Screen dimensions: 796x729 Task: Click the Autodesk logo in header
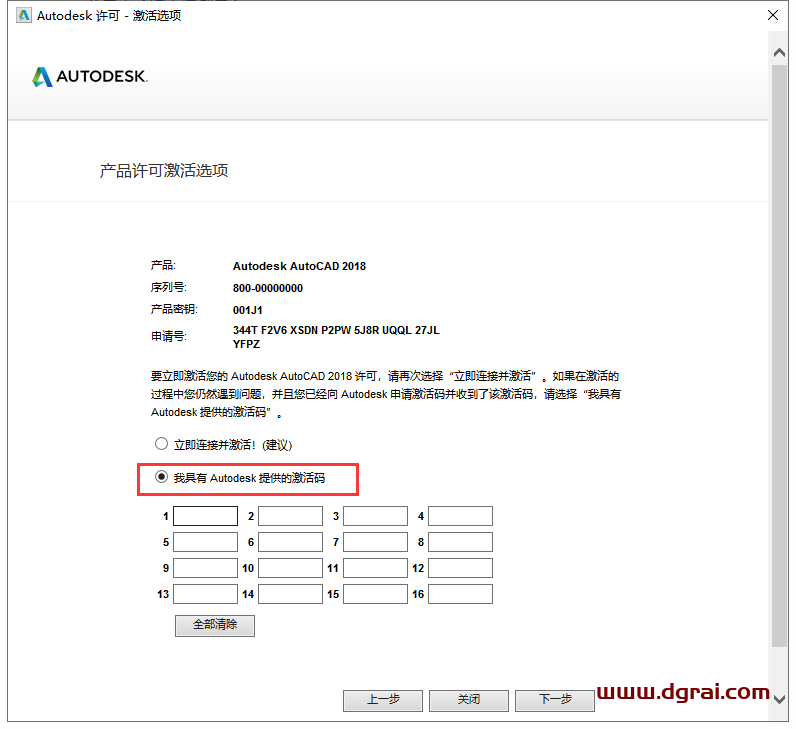coord(90,77)
